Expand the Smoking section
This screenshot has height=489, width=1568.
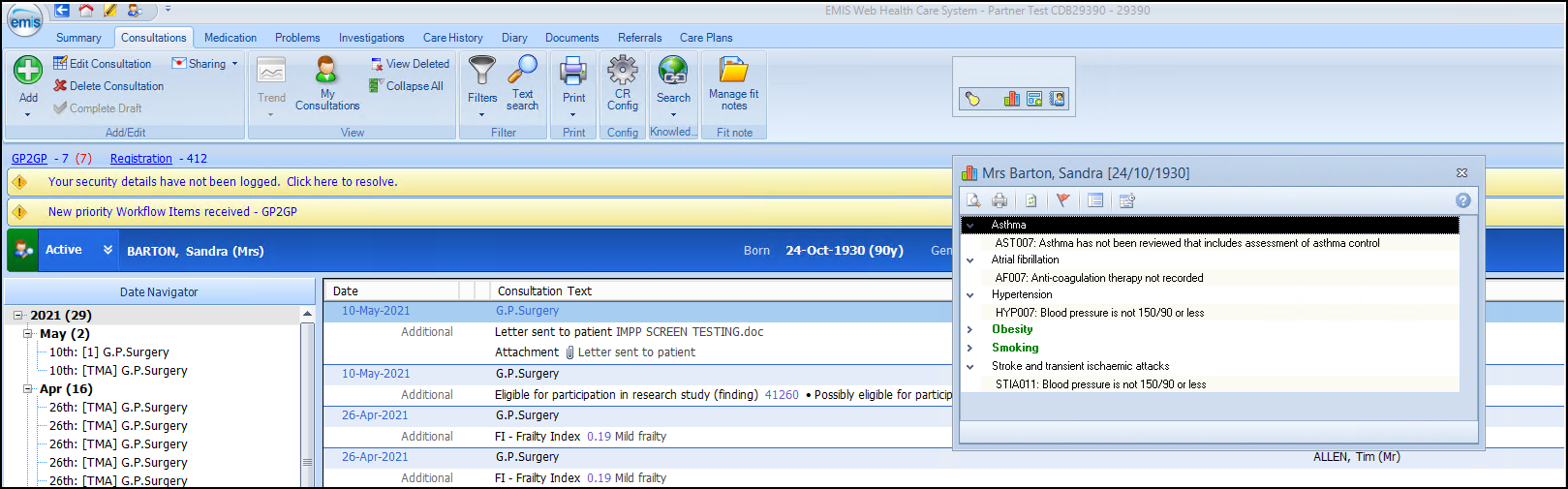[969, 349]
